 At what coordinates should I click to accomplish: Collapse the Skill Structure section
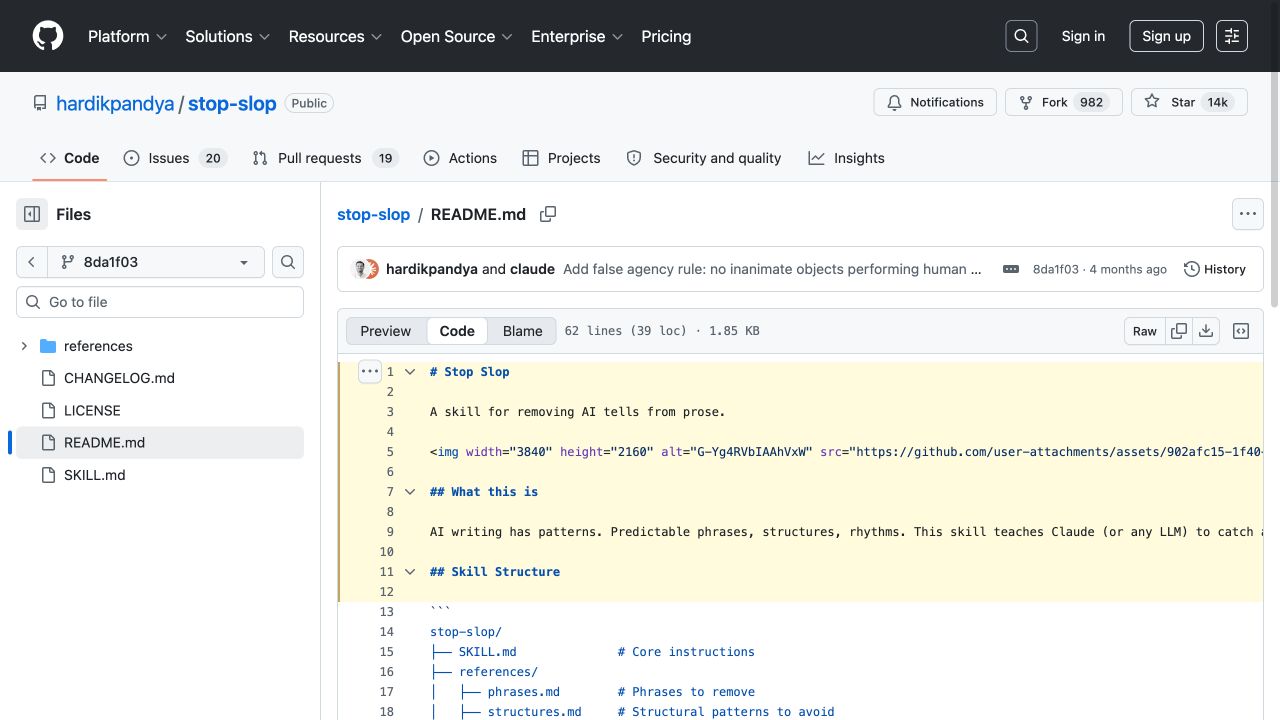410,571
